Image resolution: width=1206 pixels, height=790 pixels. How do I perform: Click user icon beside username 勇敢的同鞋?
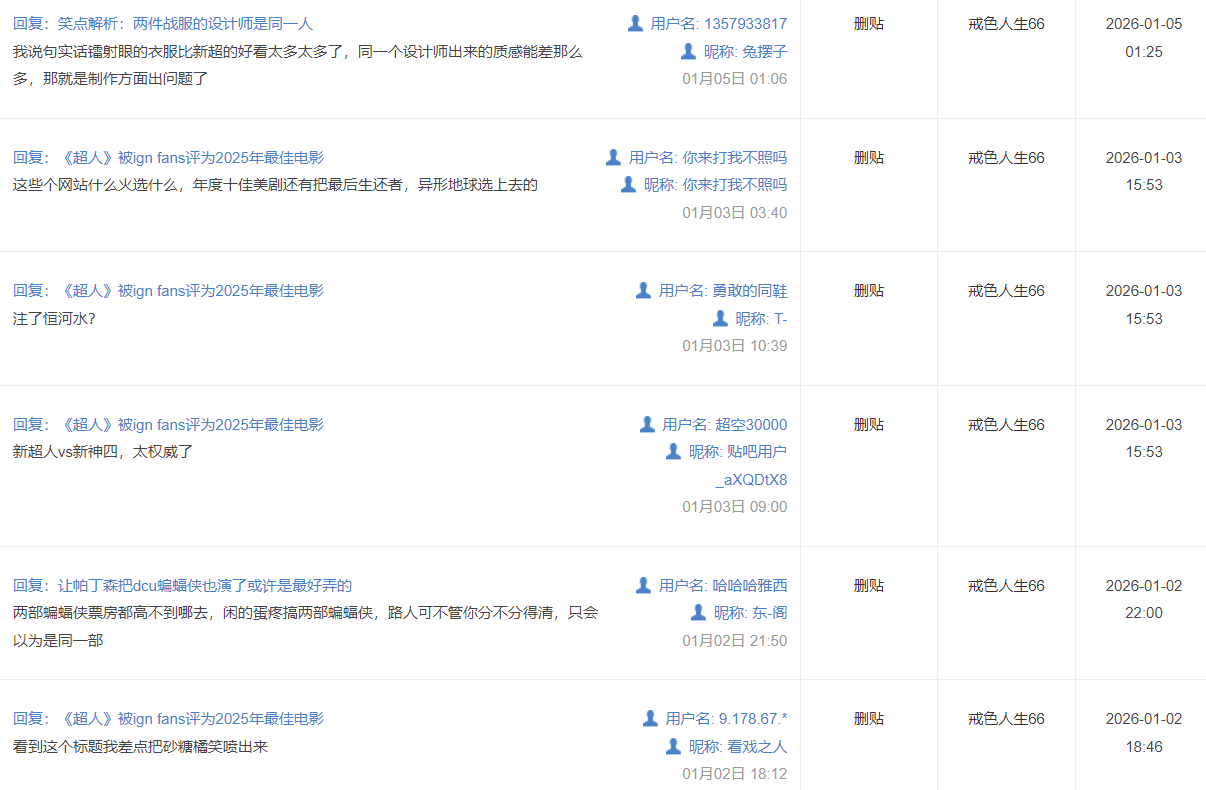[644, 290]
